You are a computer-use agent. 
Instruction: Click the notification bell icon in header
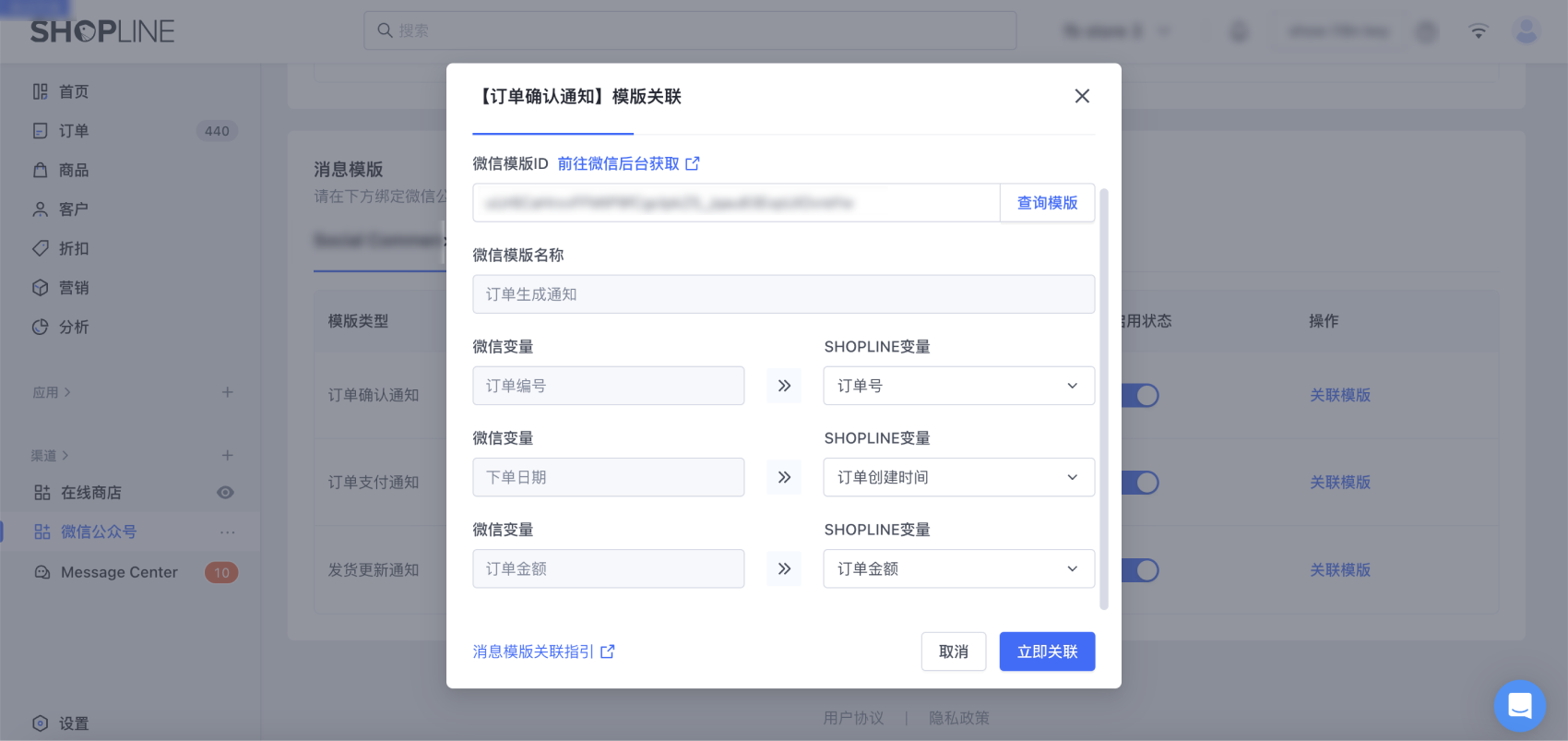click(1240, 31)
